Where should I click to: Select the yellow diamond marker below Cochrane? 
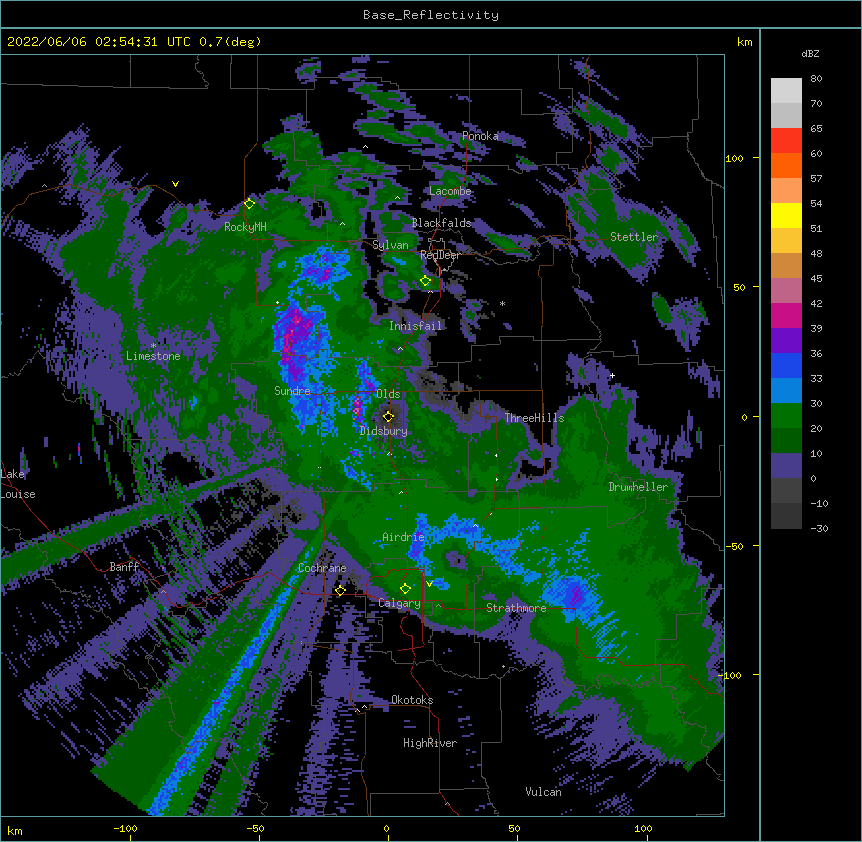[340, 591]
